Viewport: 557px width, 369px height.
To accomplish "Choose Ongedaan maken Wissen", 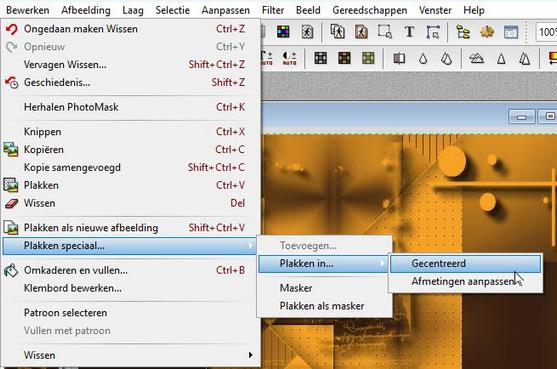I will (131, 29).
